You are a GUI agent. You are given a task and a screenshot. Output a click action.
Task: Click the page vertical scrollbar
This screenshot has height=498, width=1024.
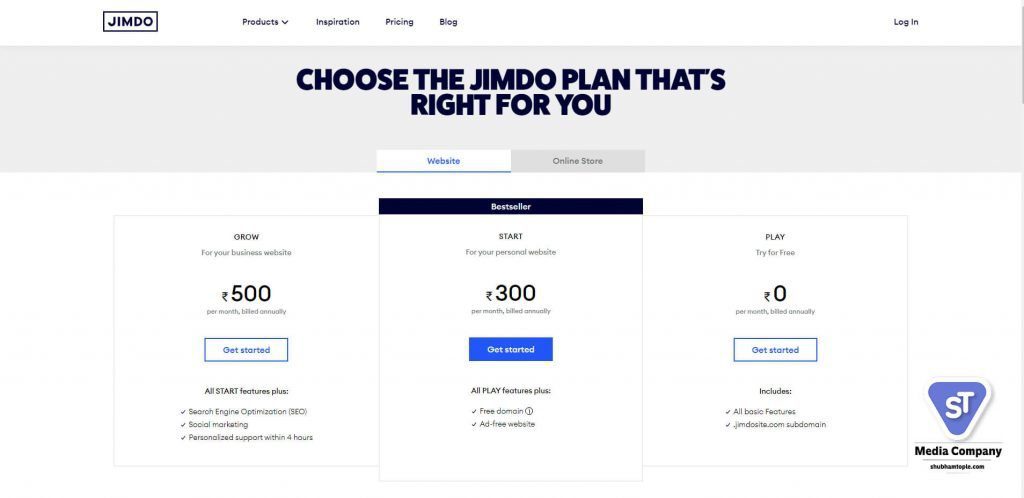[1020, 249]
